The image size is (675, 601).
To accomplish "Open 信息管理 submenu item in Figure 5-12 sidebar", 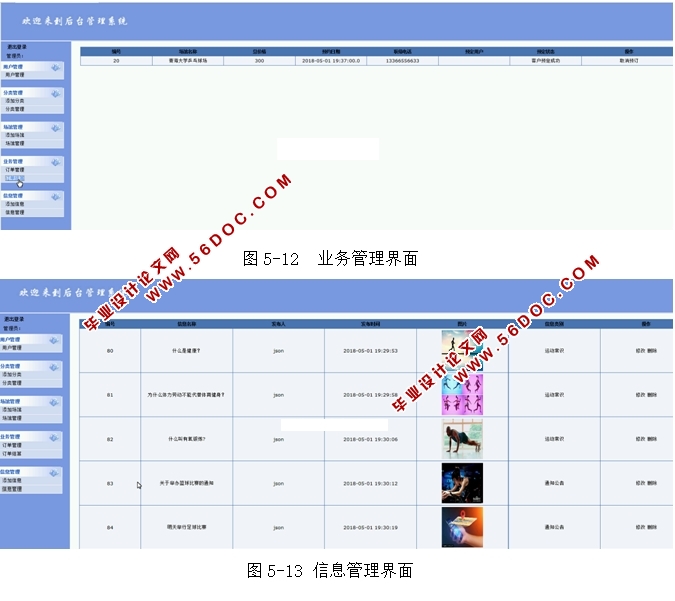I will (x=15, y=212).
